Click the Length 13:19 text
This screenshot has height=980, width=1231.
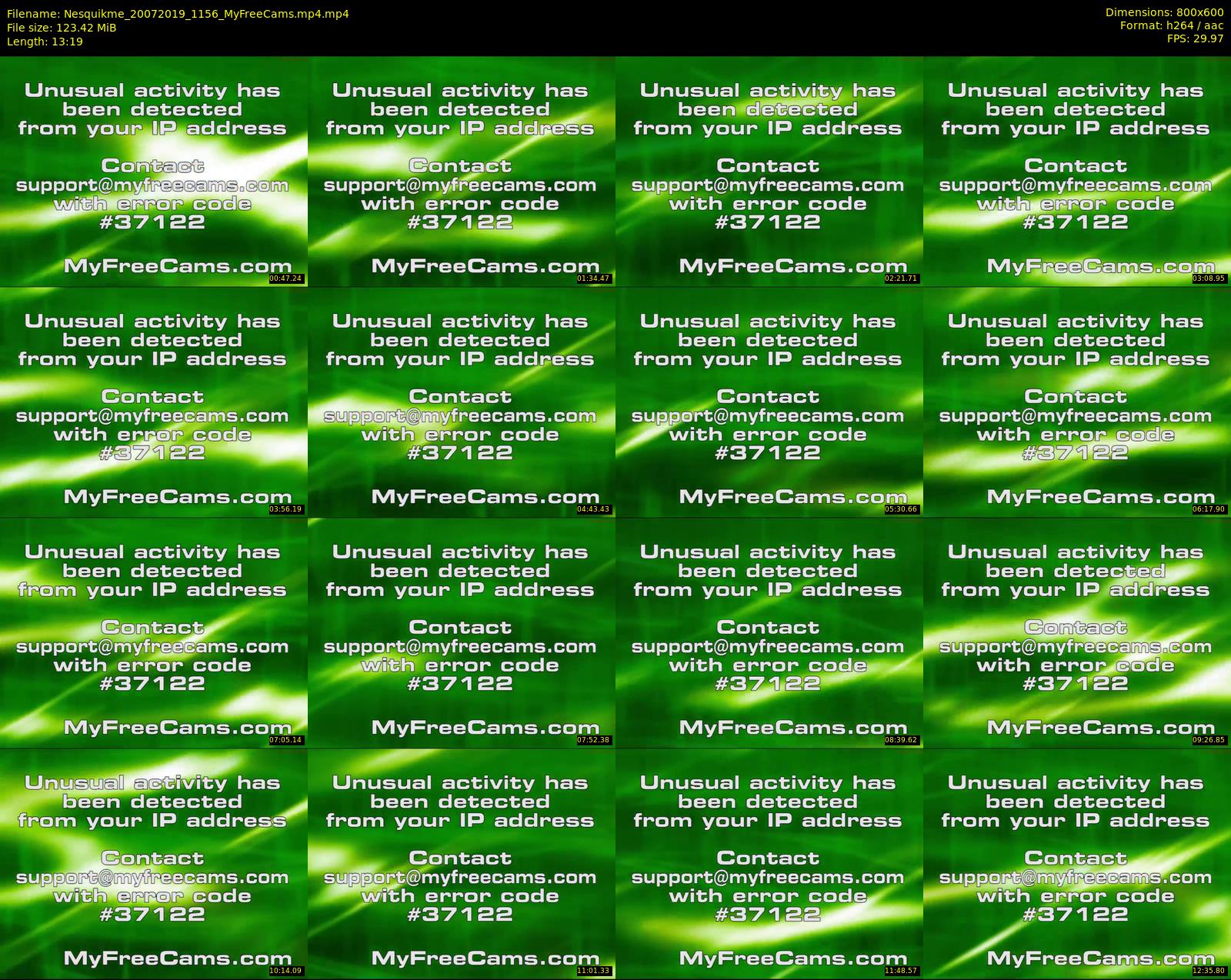point(45,42)
